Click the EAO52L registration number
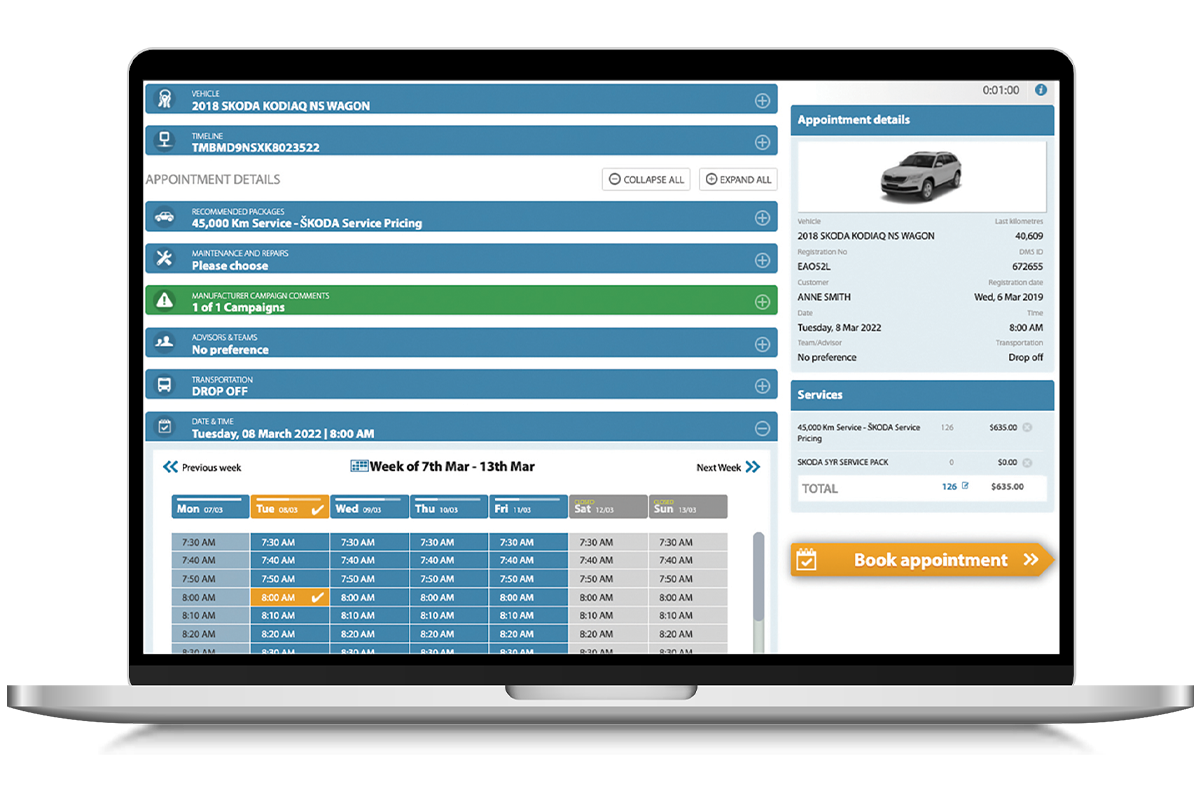 pyautogui.click(x=815, y=267)
